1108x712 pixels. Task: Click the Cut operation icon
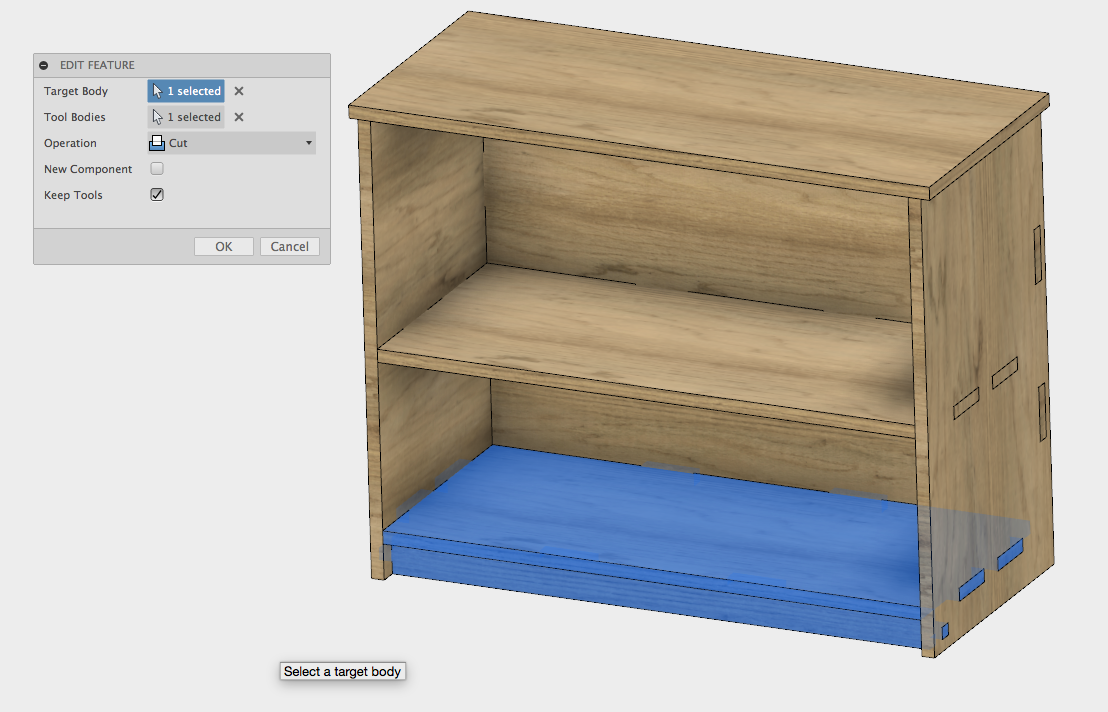(x=156, y=142)
